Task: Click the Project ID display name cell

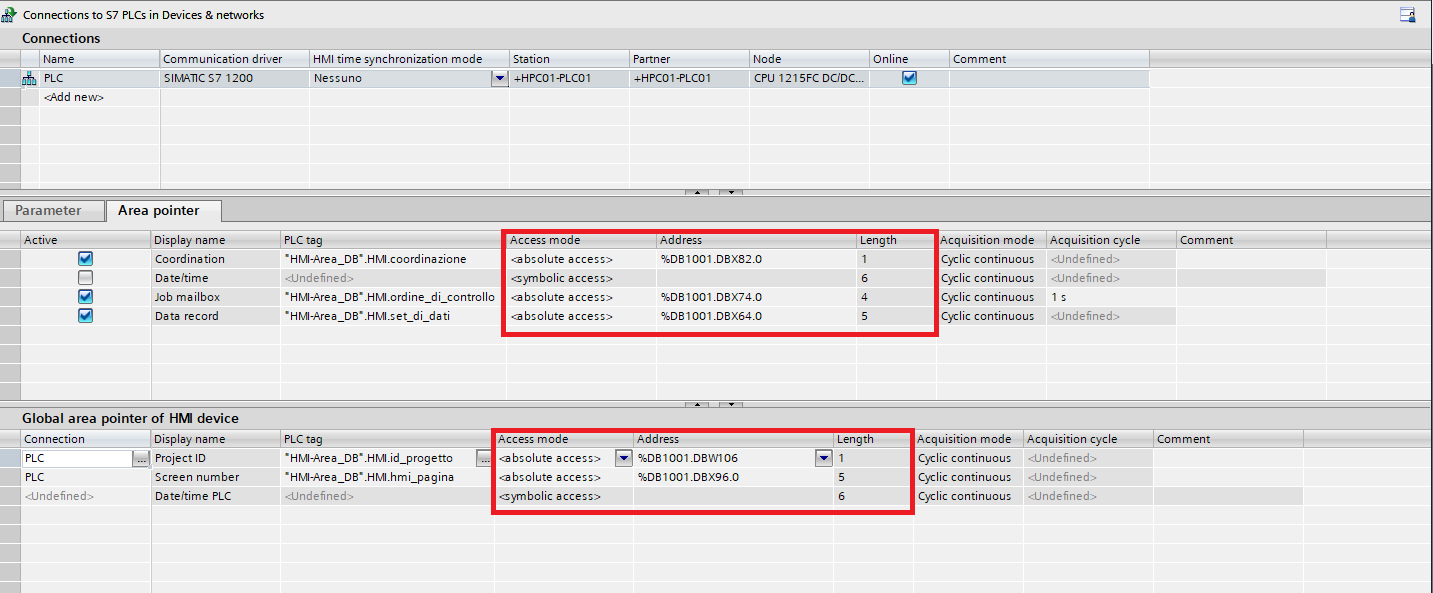Action: [216, 458]
